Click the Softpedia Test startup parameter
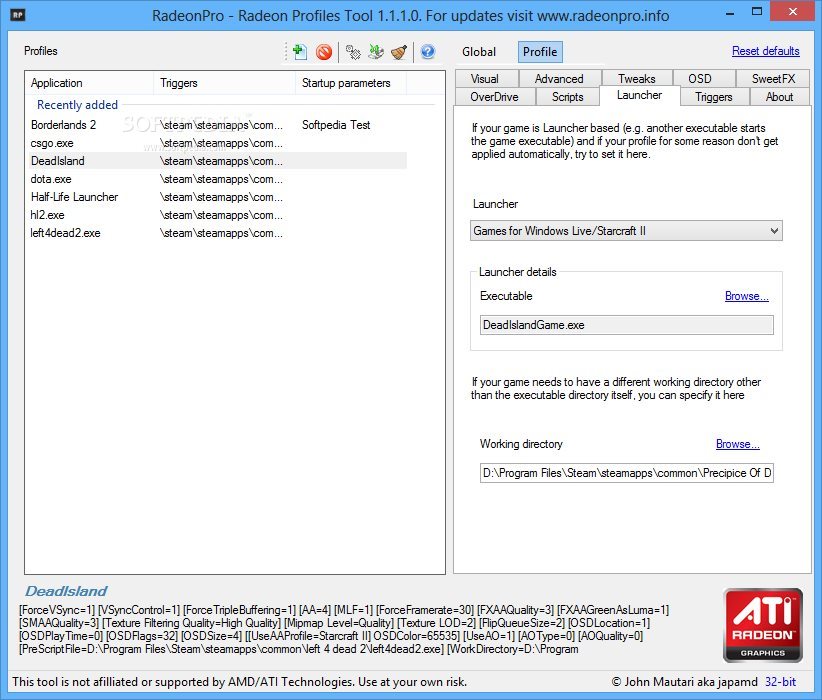 coord(336,125)
